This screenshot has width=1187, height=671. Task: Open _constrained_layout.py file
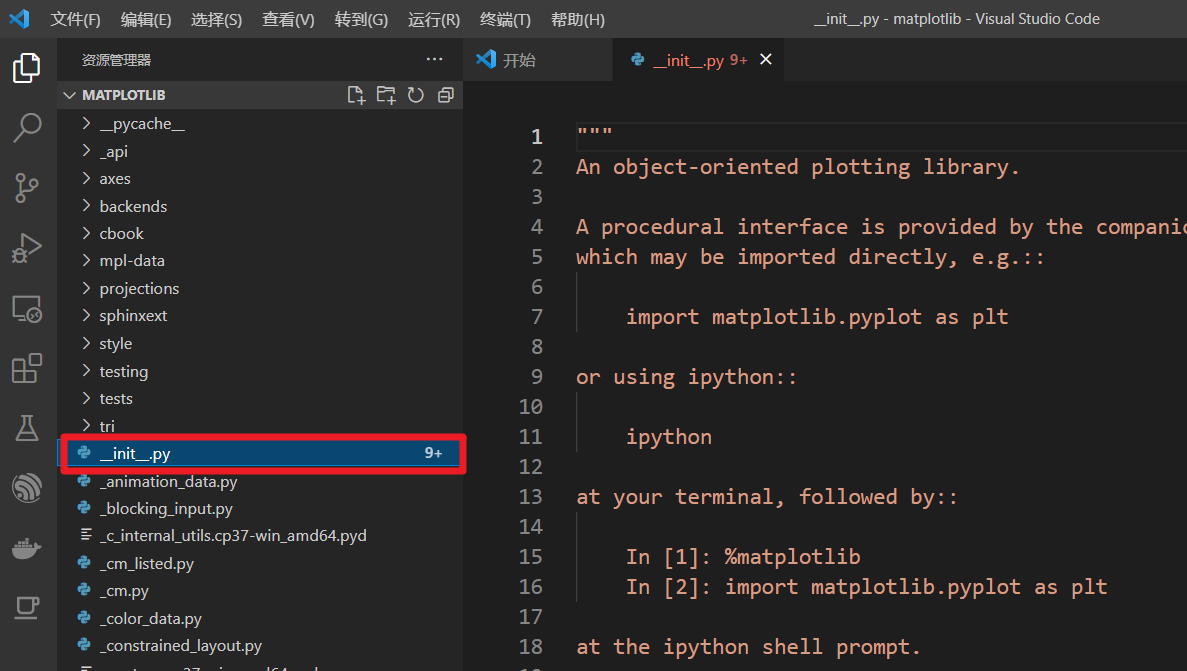[260, 646]
